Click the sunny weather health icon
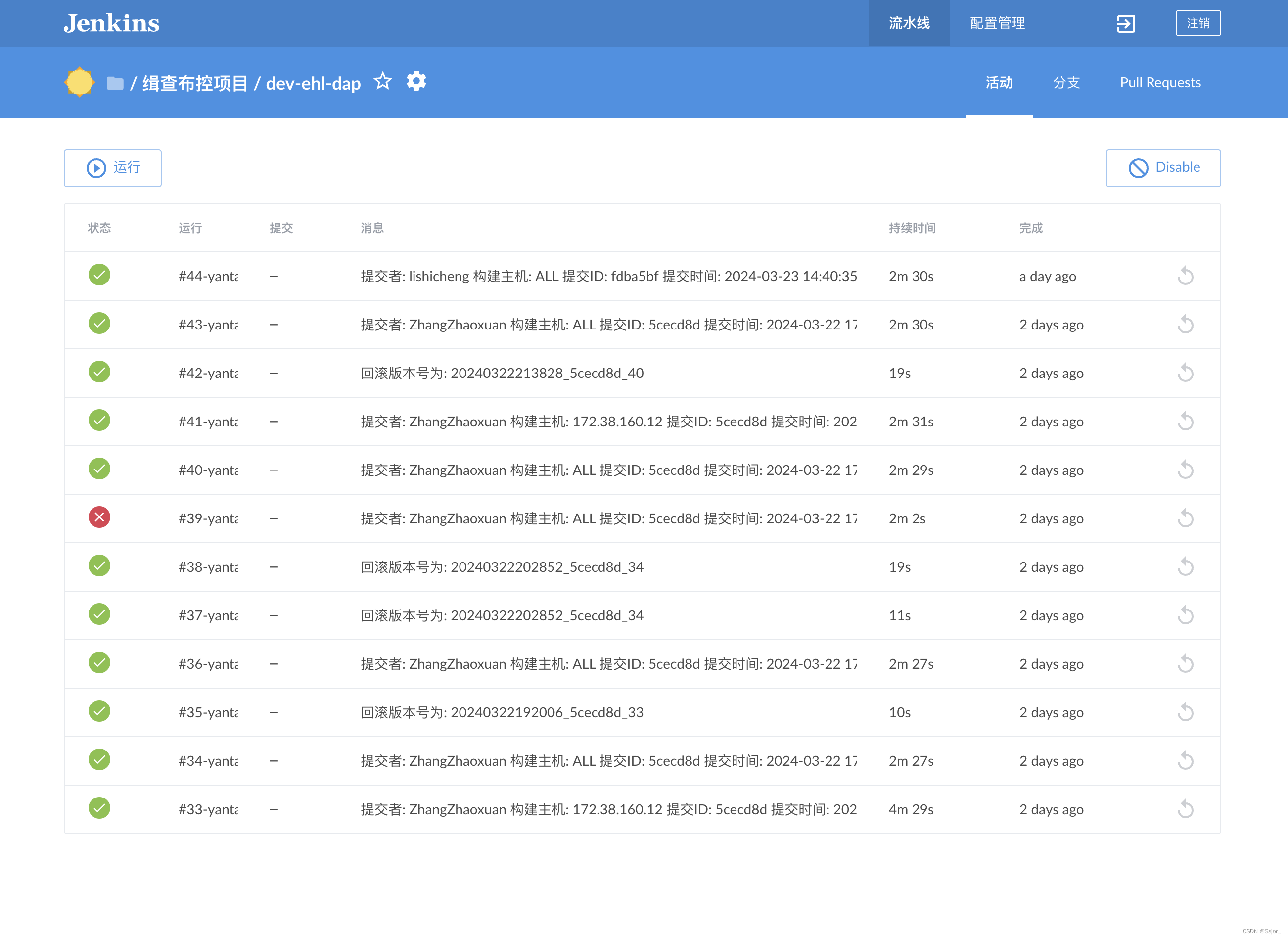This screenshot has width=1288, height=939. tap(80, 83)
